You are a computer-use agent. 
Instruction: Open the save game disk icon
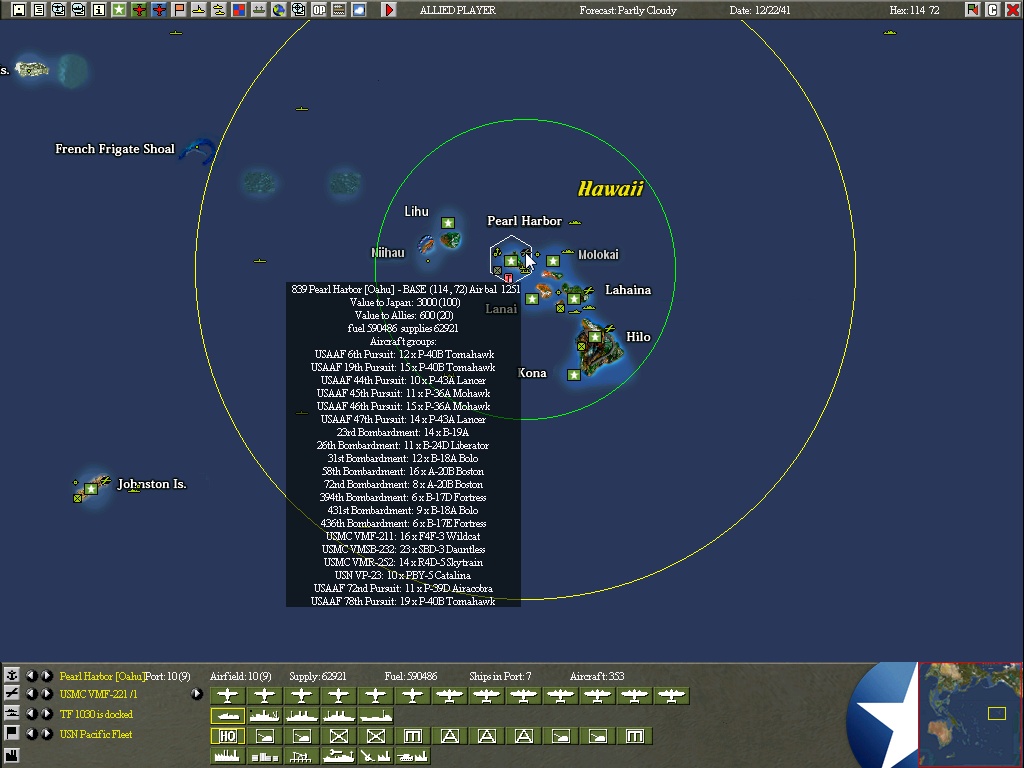[x=18, y=10]
